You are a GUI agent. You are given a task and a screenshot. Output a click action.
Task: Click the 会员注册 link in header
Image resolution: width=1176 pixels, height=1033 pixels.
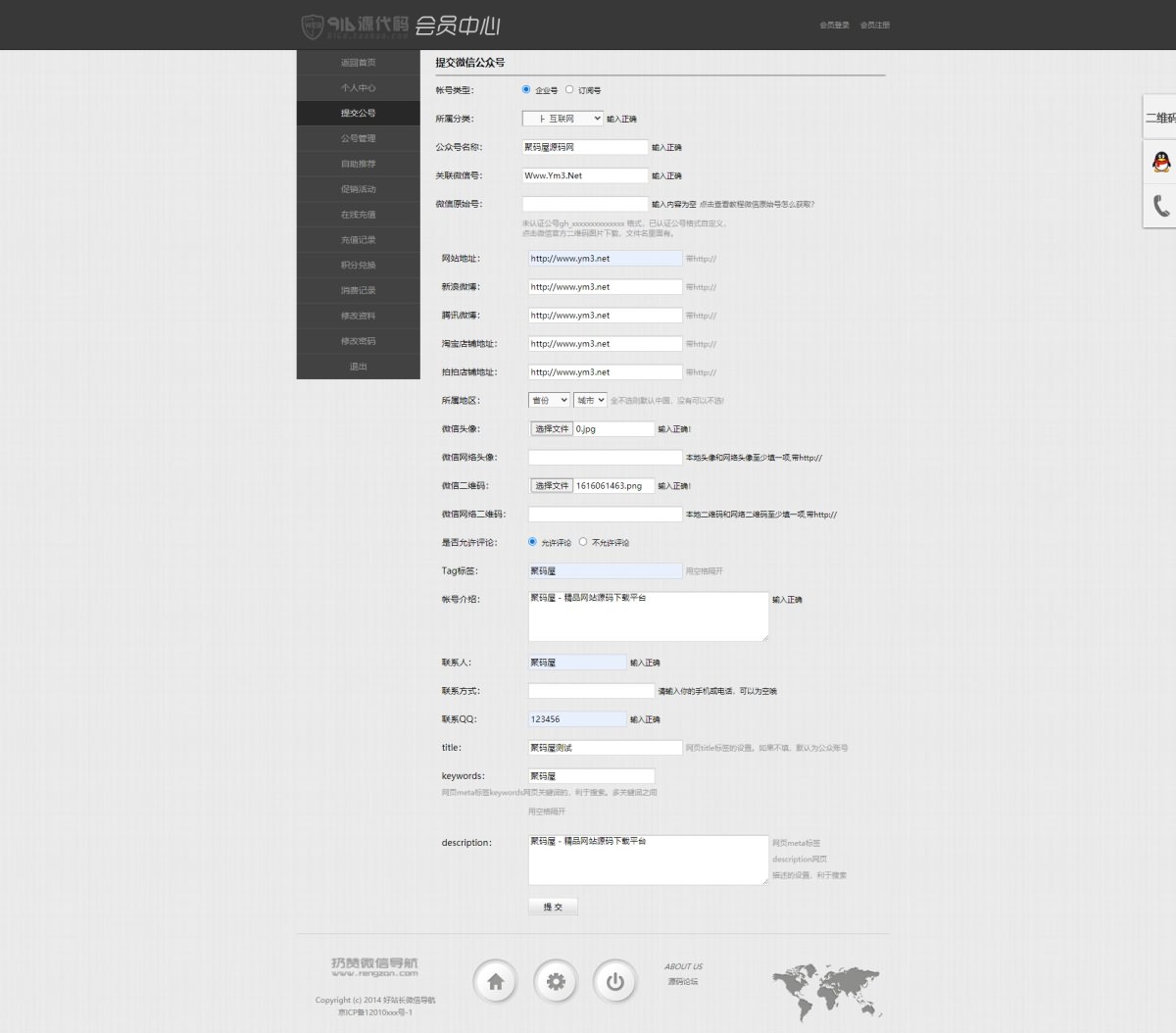click(x=874, y=25)
